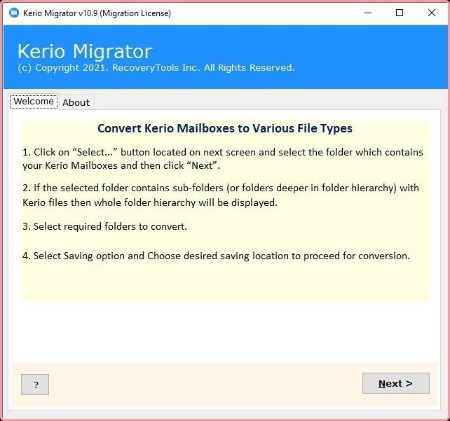Maximize the Kerio Migrator window
The image size is (450, 421).
[399, 13]
